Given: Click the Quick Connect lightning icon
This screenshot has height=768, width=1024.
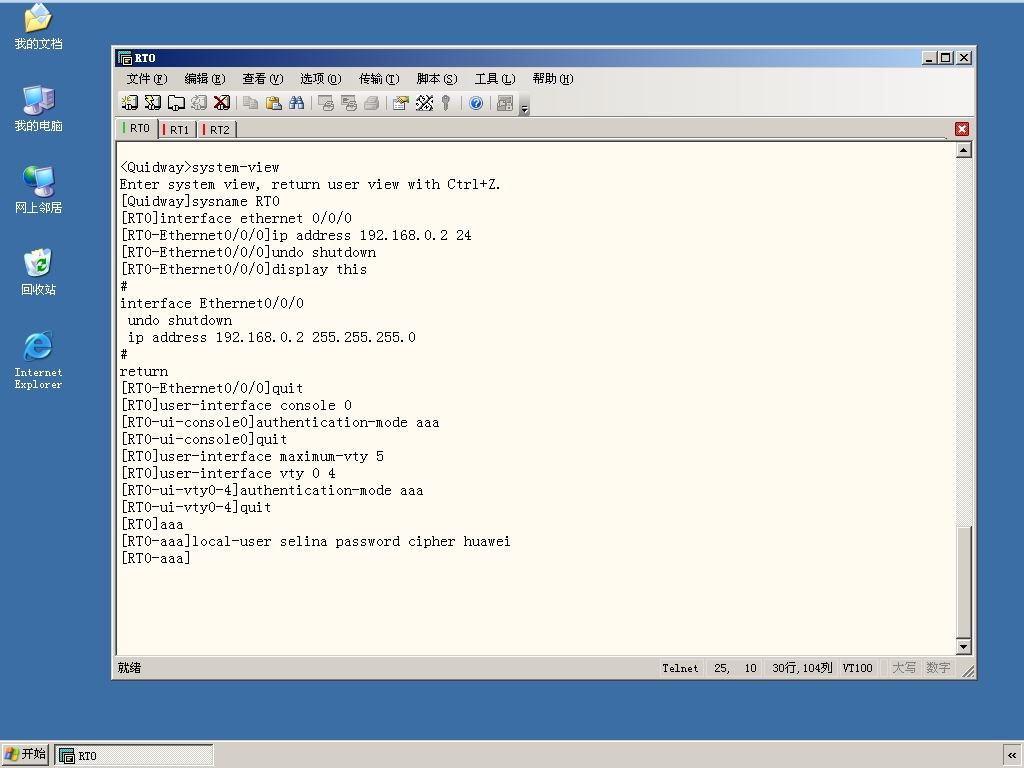Looking at the screenshot, I should 153,103.
